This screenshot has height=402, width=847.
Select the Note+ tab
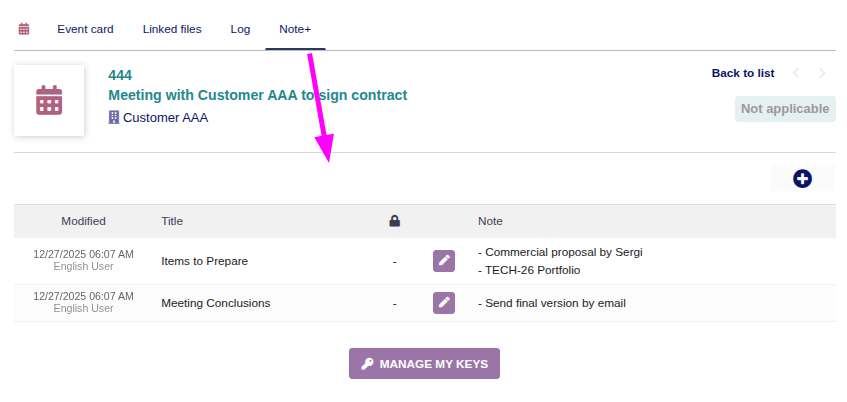295,29
